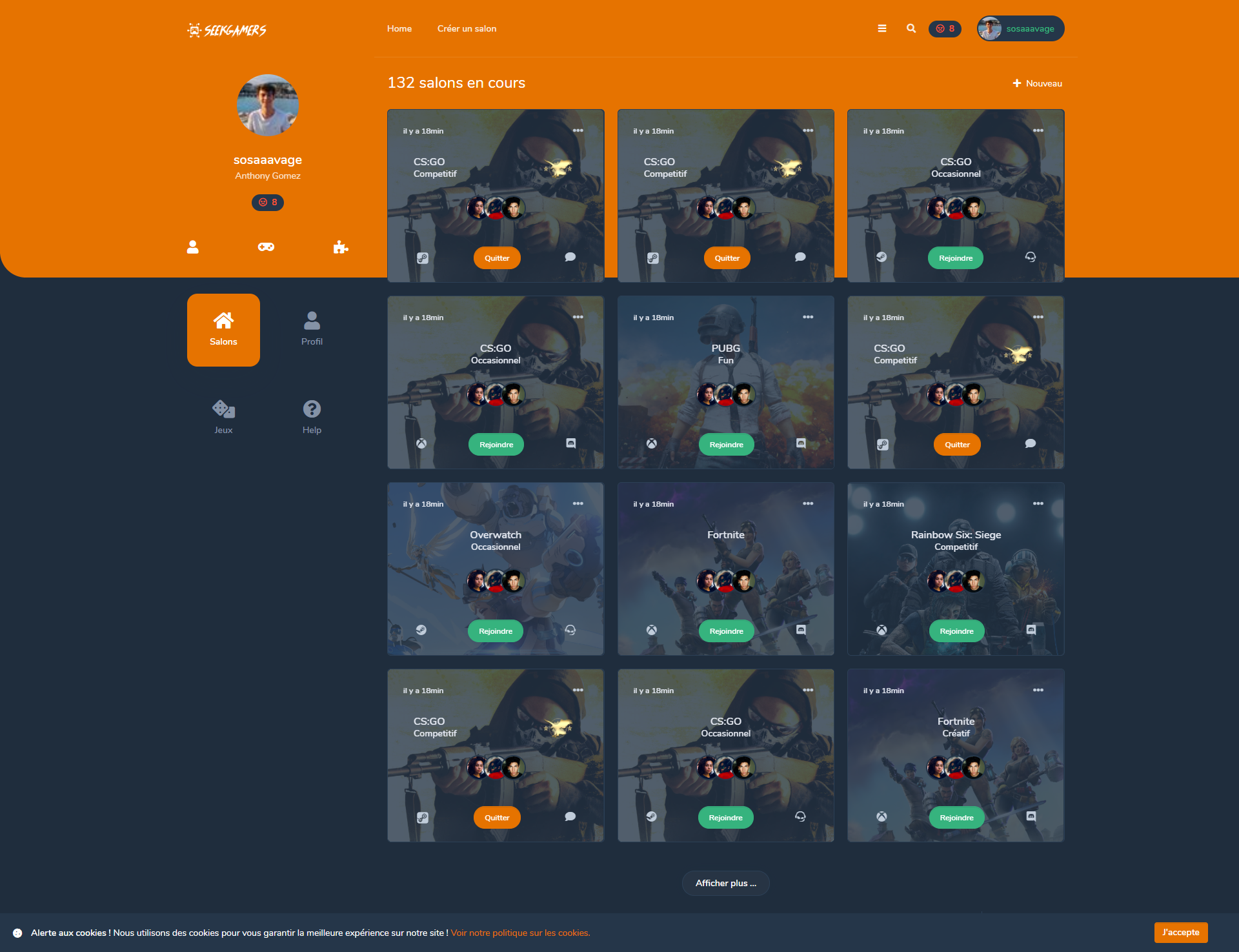Image resolution: width=1239 pixels, height=952 pixels.
Task: Click the Overwatch Occasionnel card title
Action: pyautogui.click(x=496, y=540)
